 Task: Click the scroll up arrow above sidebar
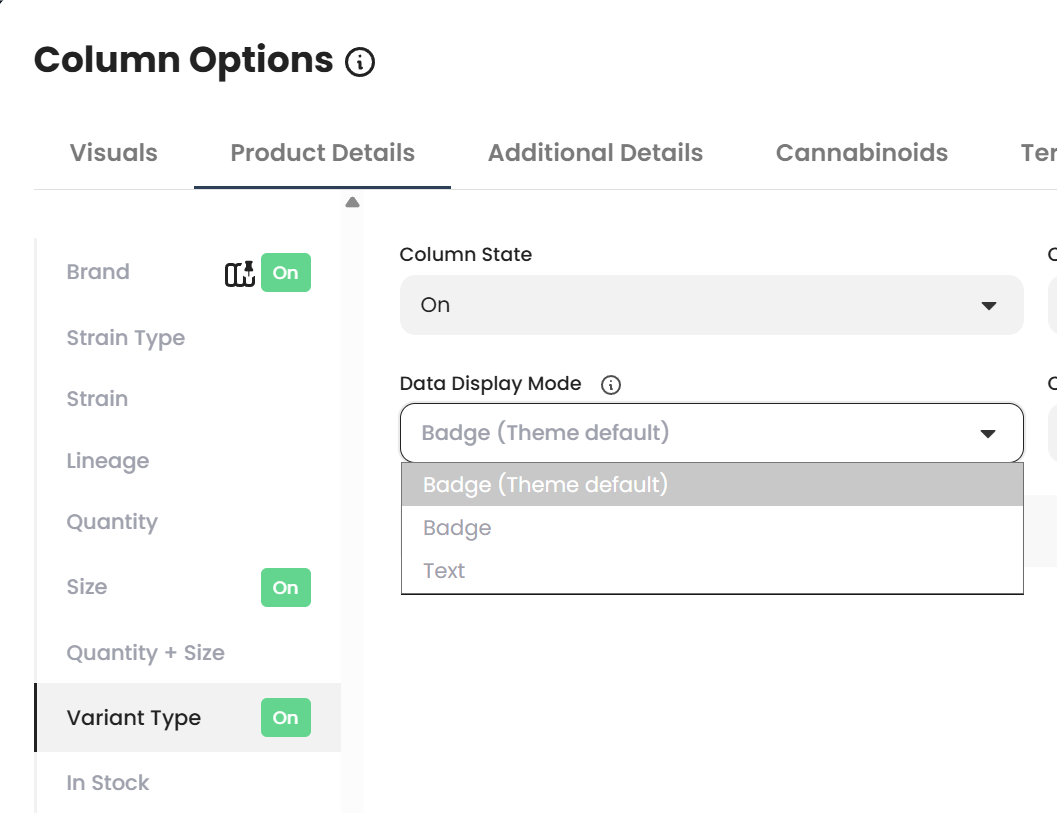pos(352,203)
